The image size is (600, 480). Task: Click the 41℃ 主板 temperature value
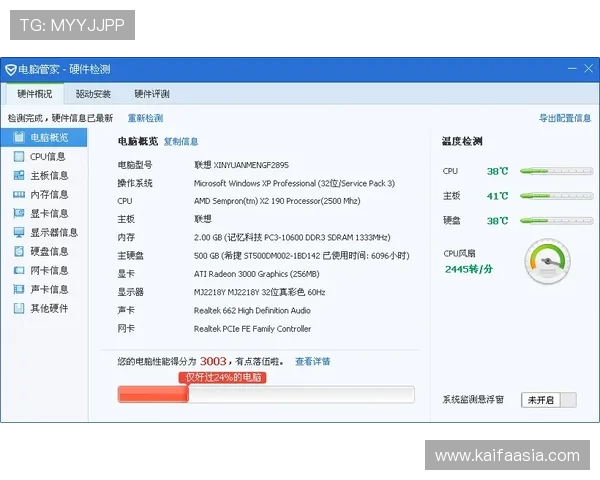coord(497,196)
